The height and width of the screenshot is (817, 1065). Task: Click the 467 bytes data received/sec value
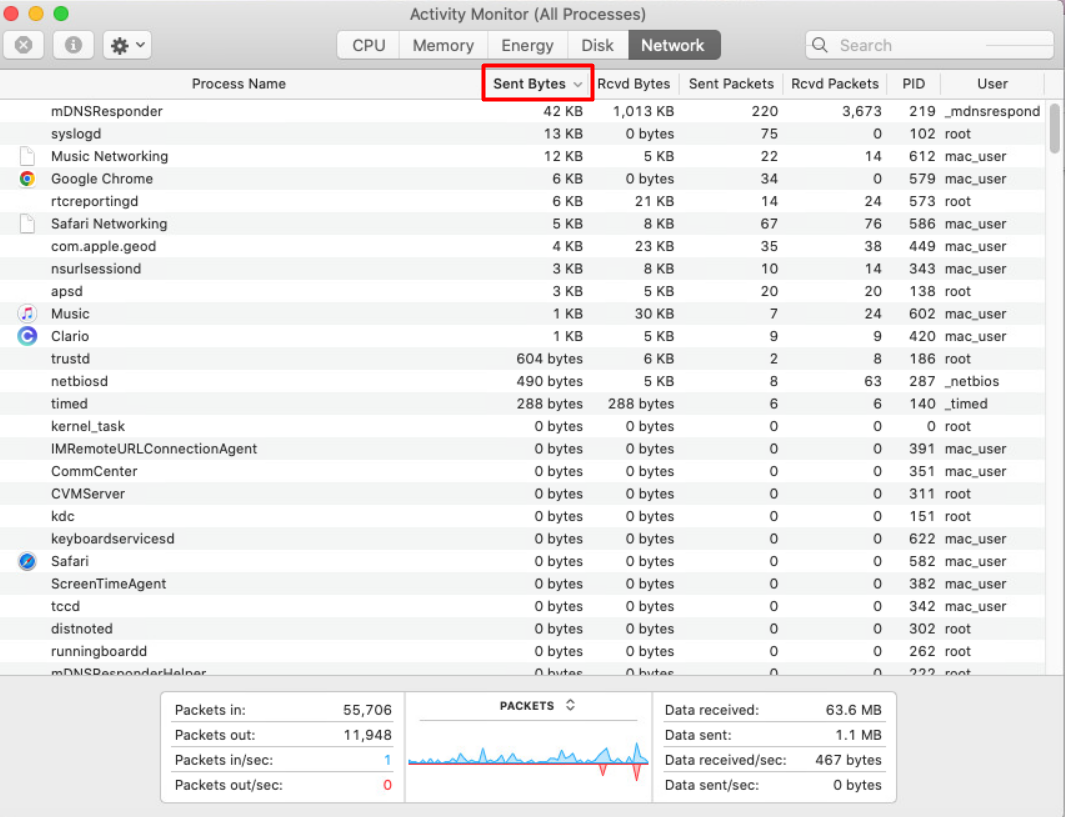848,760
